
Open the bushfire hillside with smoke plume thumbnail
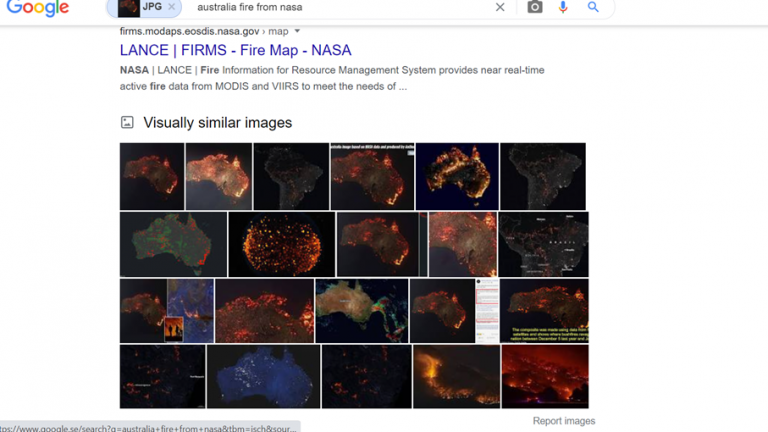456,376
